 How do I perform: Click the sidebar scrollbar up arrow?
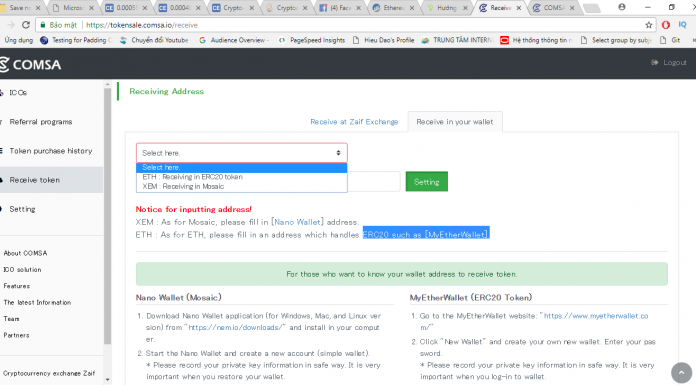(107, 84)
